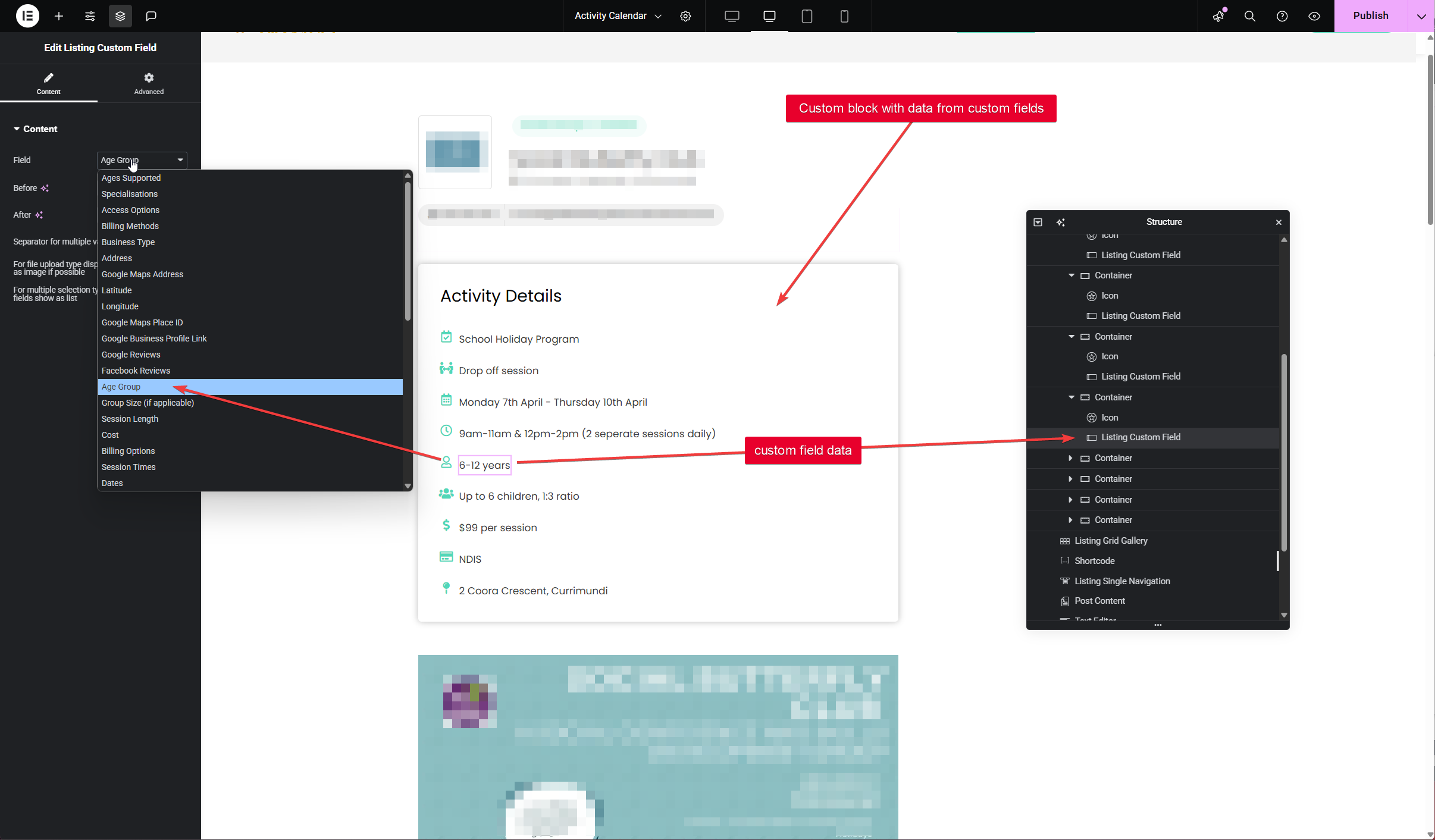Select Session Length from field list
The height and width of the screenshot is (840, 1435).
(x=130, y=419)
